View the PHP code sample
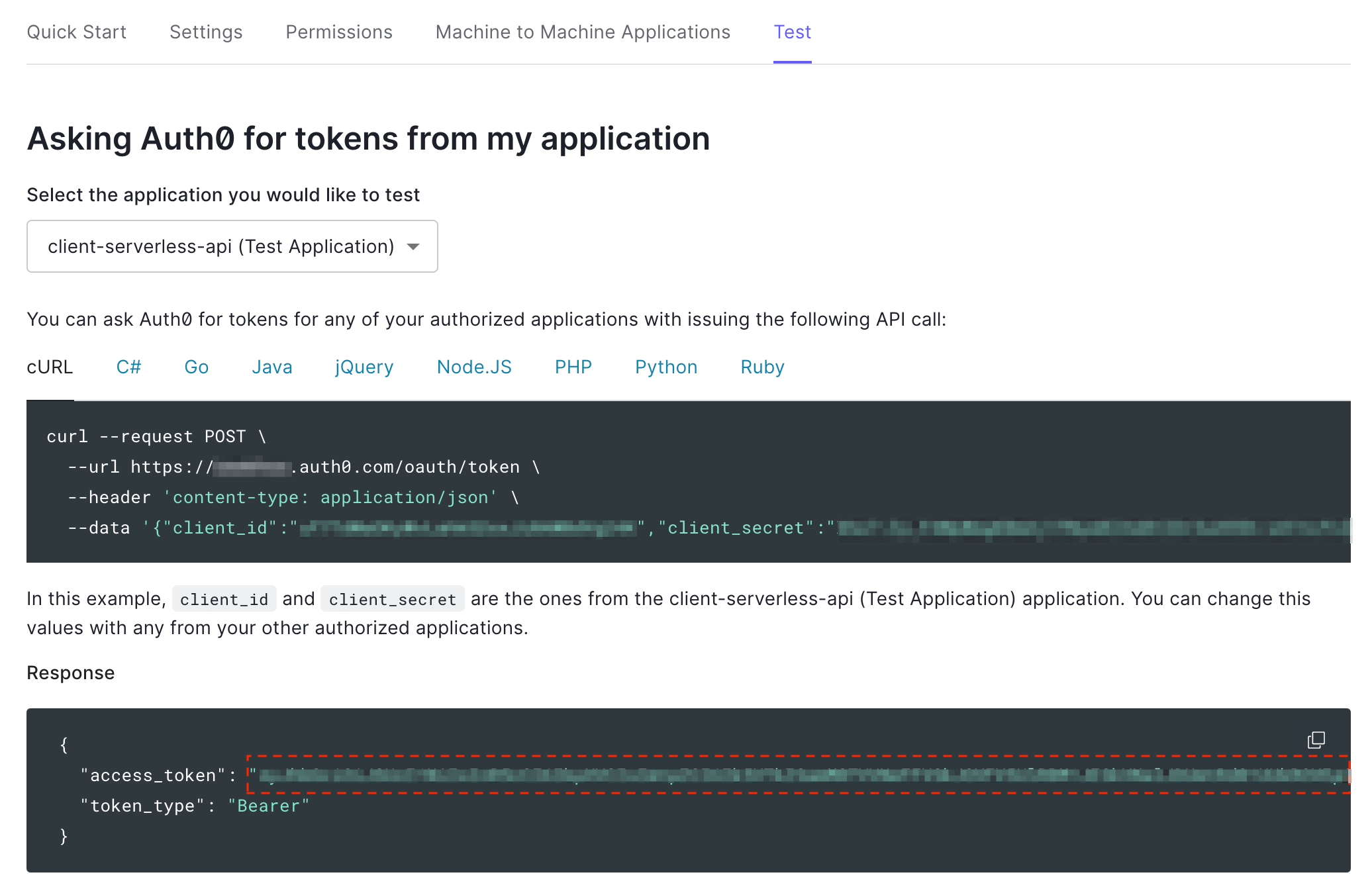 pos(573,367)
